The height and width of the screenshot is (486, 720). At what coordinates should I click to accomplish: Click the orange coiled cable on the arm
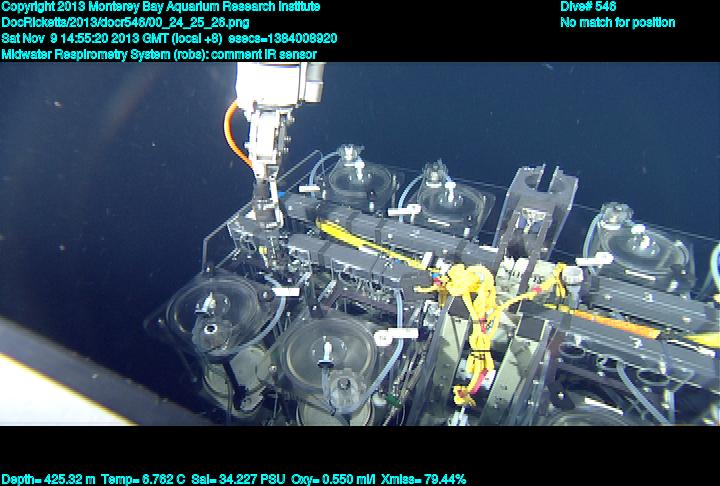234,135
